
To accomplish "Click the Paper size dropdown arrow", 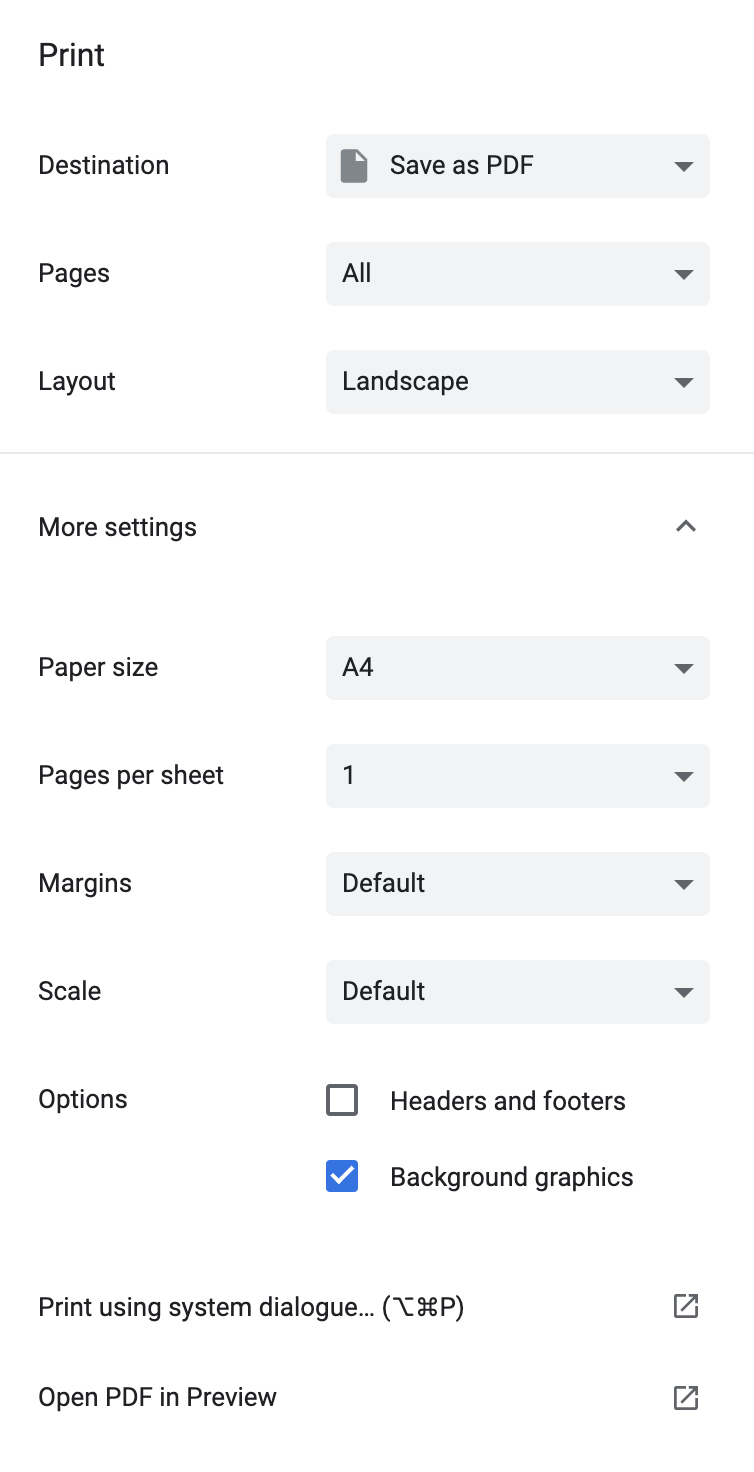I will tap(684, 668).
